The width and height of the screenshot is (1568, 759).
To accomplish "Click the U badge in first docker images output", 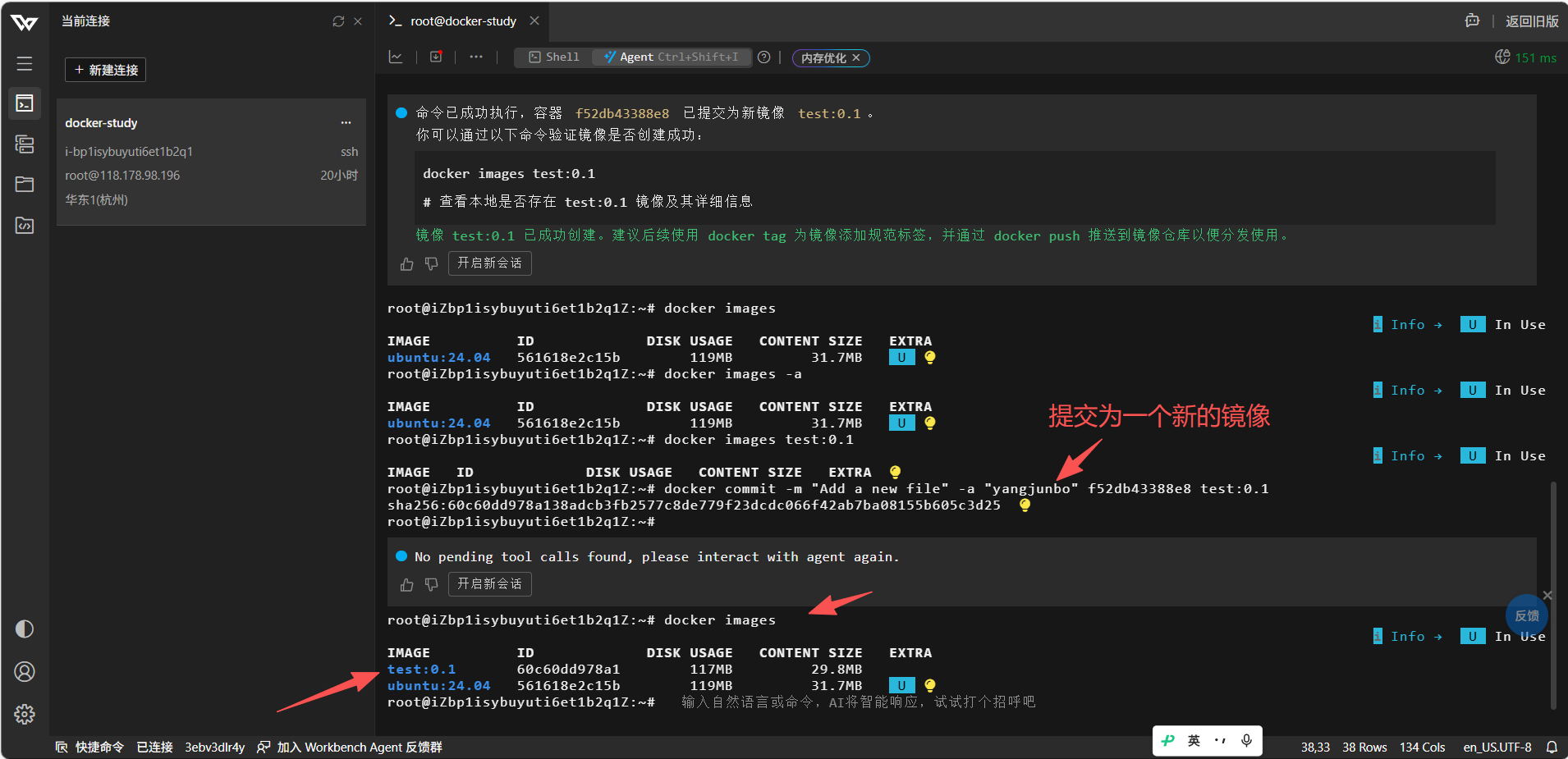I will [901, 358].
